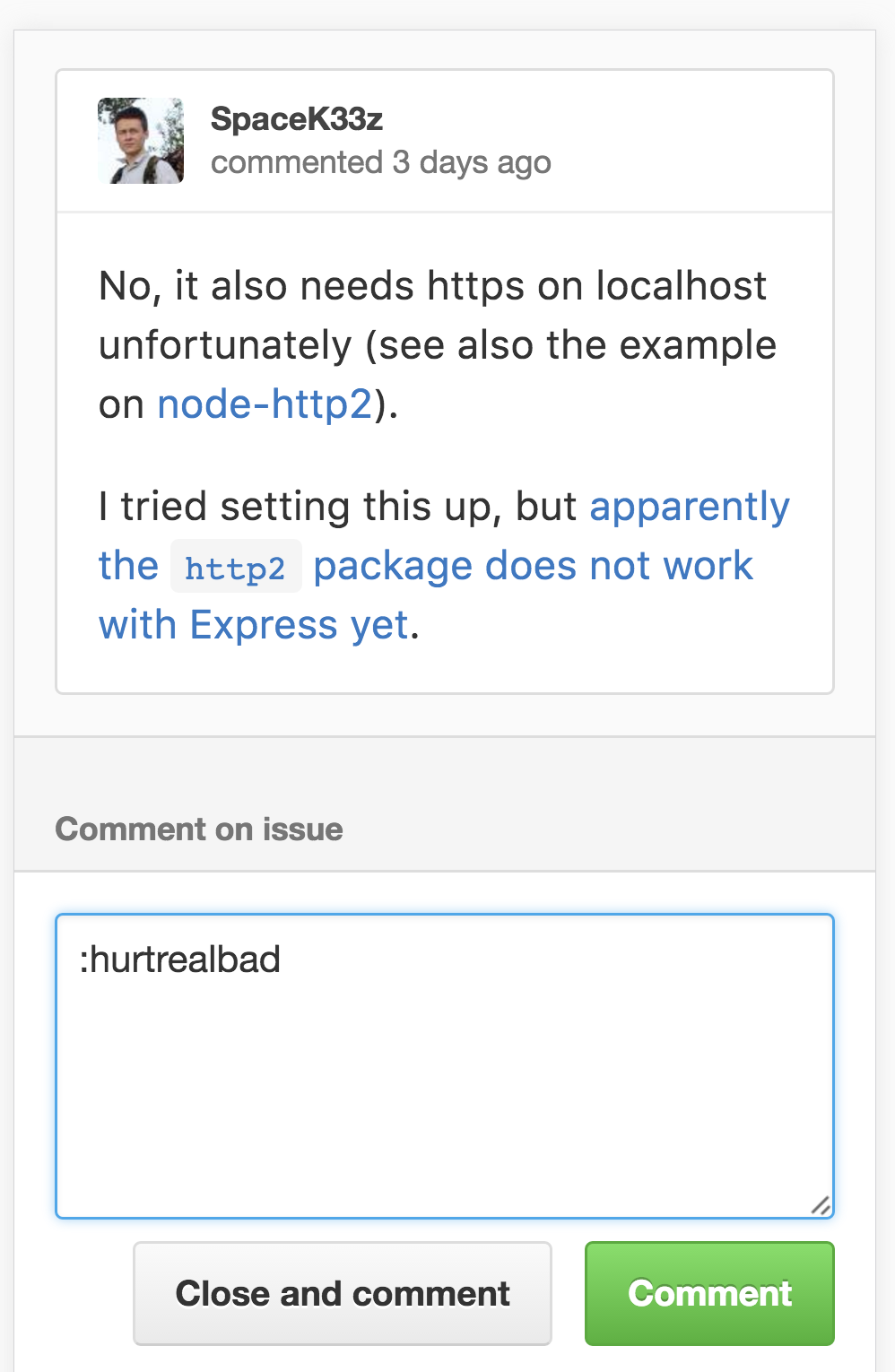Click the 'I tried setting this up' text
Viewport: 895px width, 1372px height.
337,507
